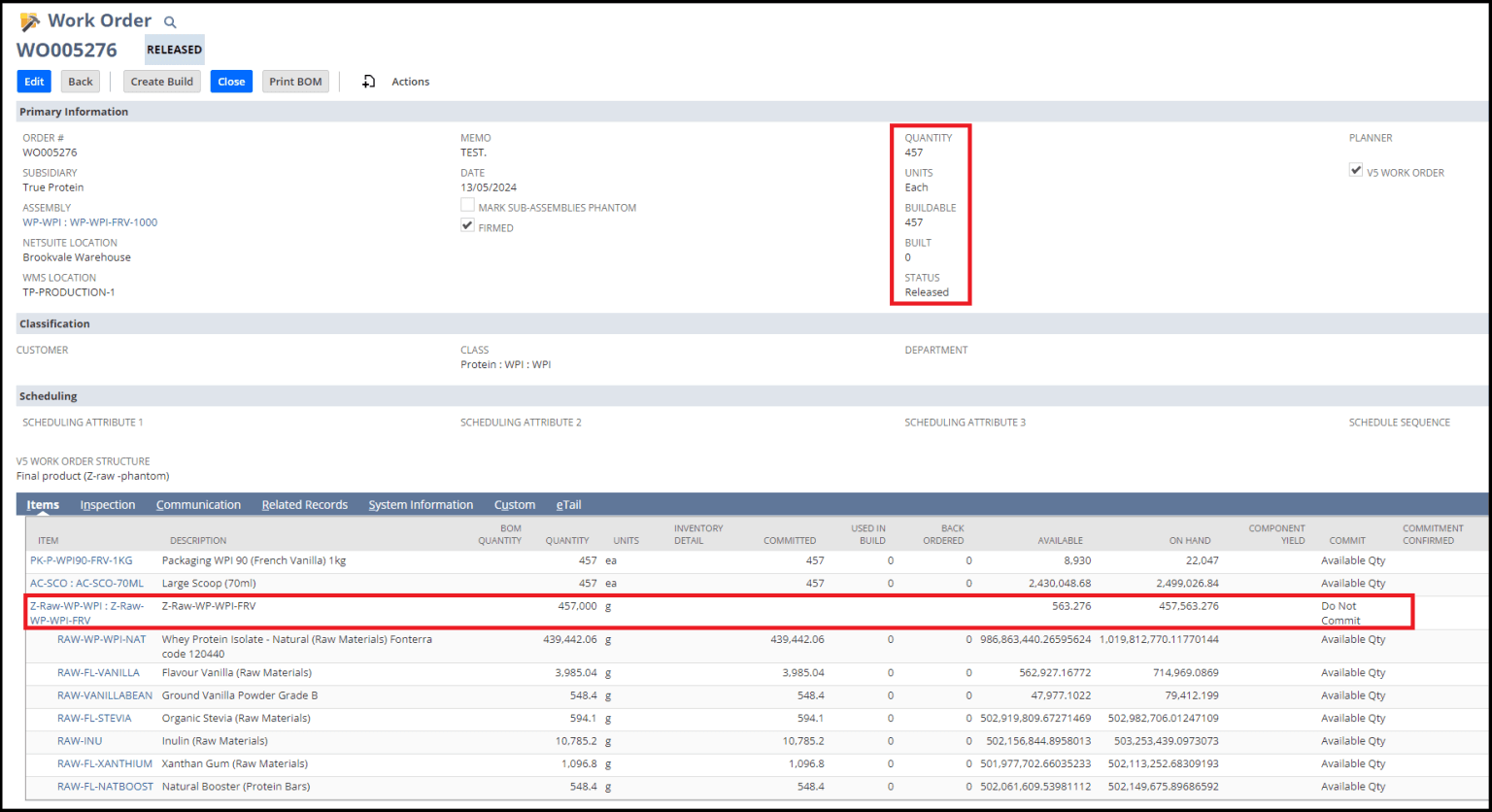This screenshot has width=1492, height=812.
Task: Open the Actions dropdown menu
Action: tap(410, 82)
